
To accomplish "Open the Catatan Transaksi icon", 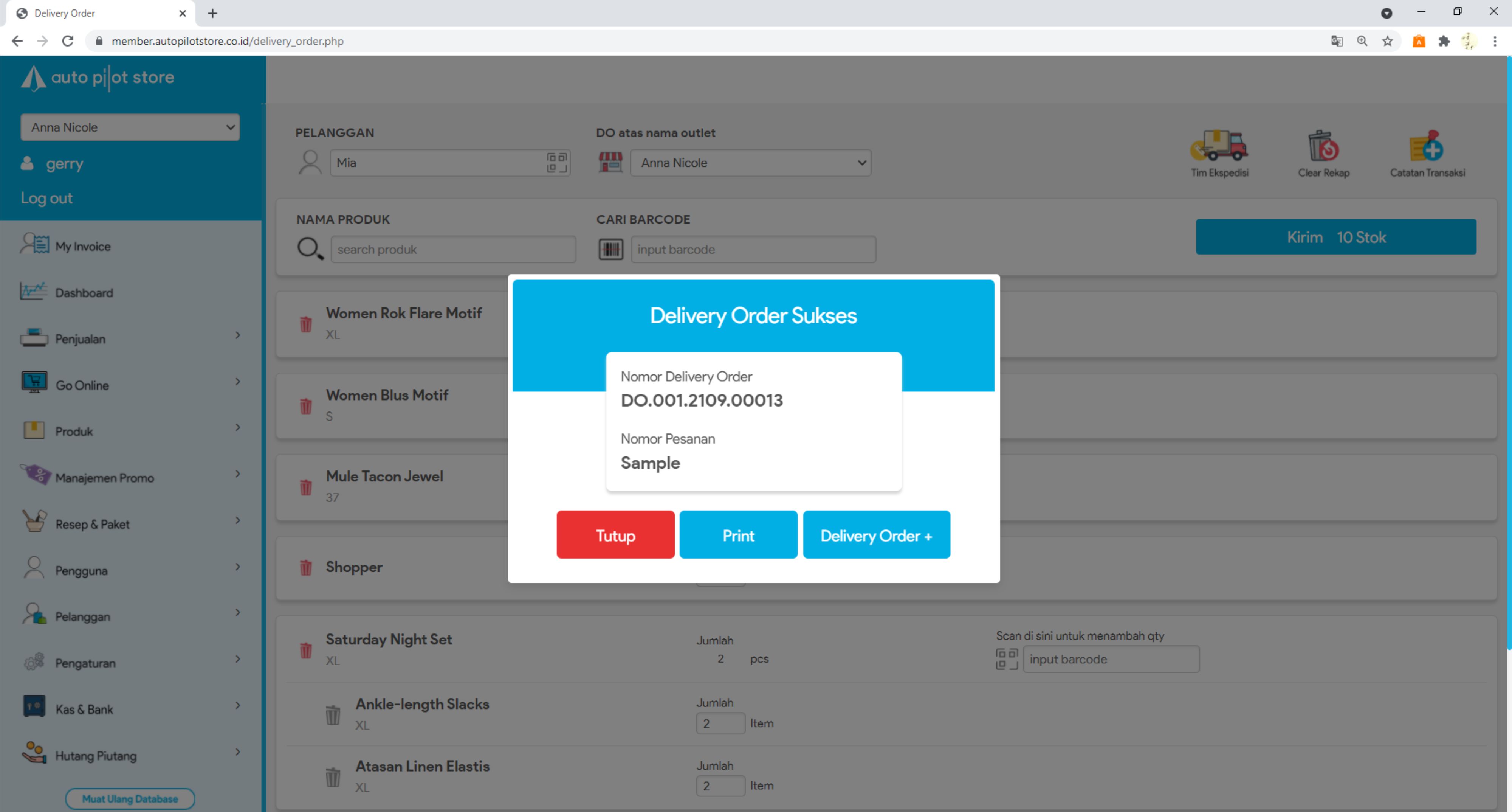I will [1426, 146].
